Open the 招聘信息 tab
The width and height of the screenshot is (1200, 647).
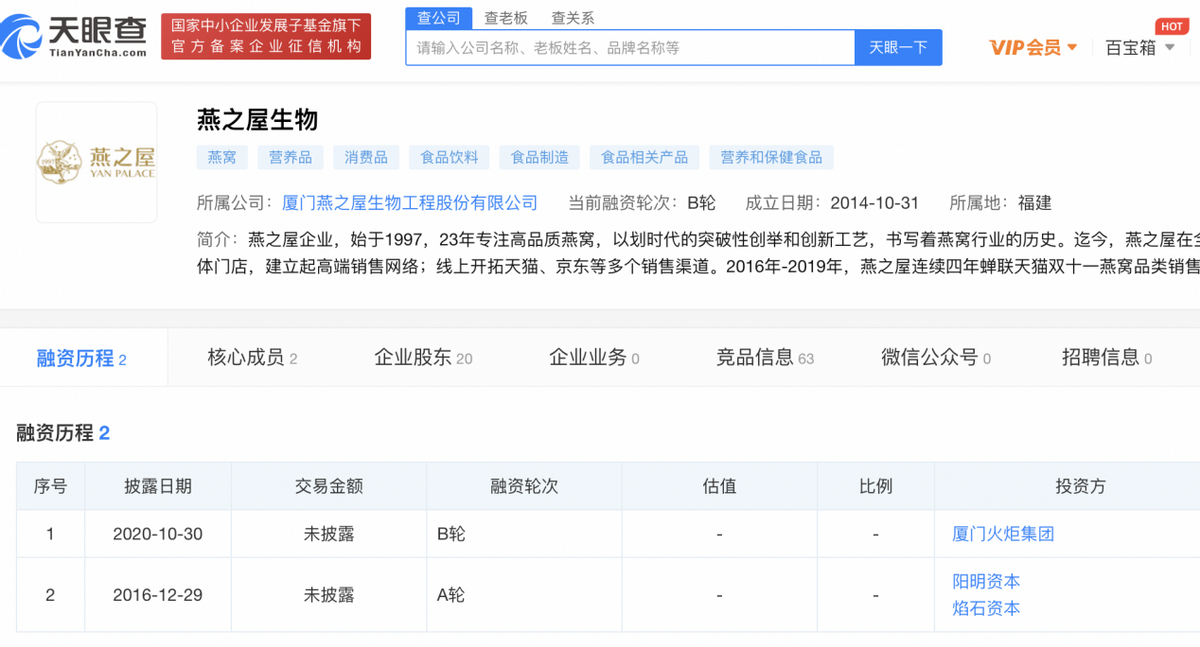point(1099,357)
